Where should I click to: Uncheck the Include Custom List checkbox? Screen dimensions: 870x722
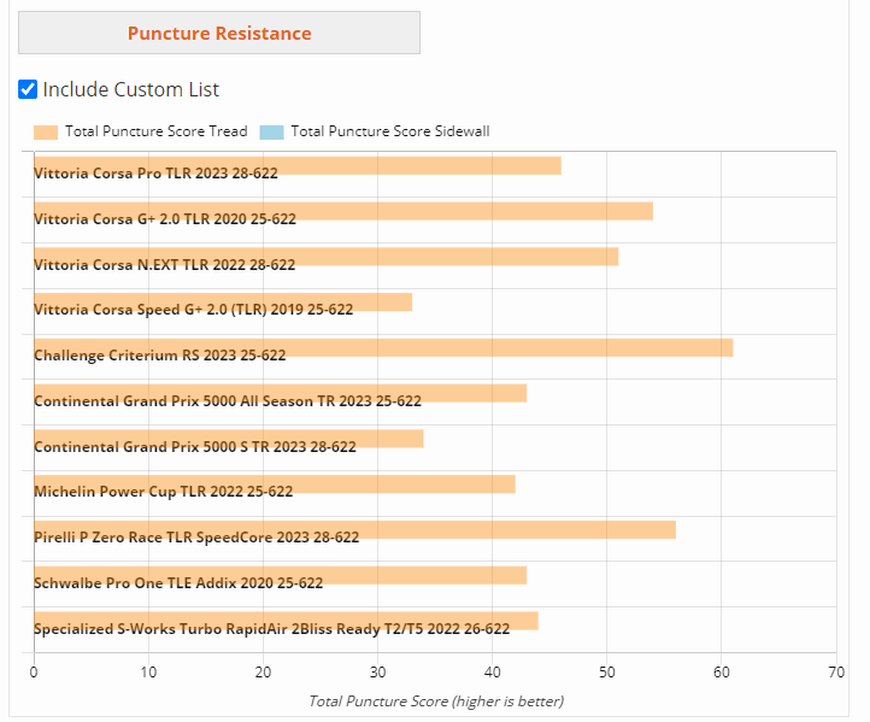tap(28, 90)
